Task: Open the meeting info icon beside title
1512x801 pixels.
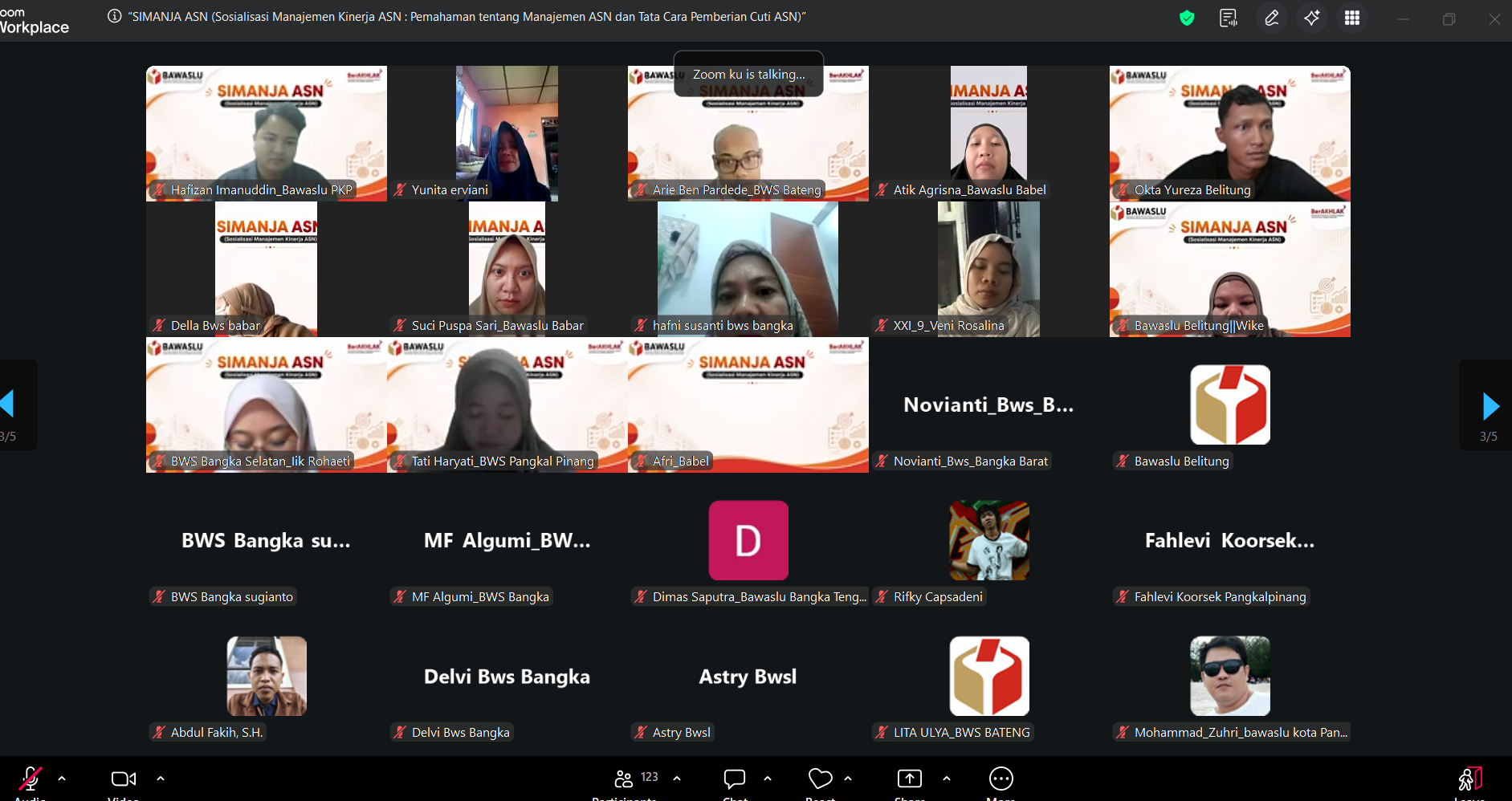Action: 115,16
